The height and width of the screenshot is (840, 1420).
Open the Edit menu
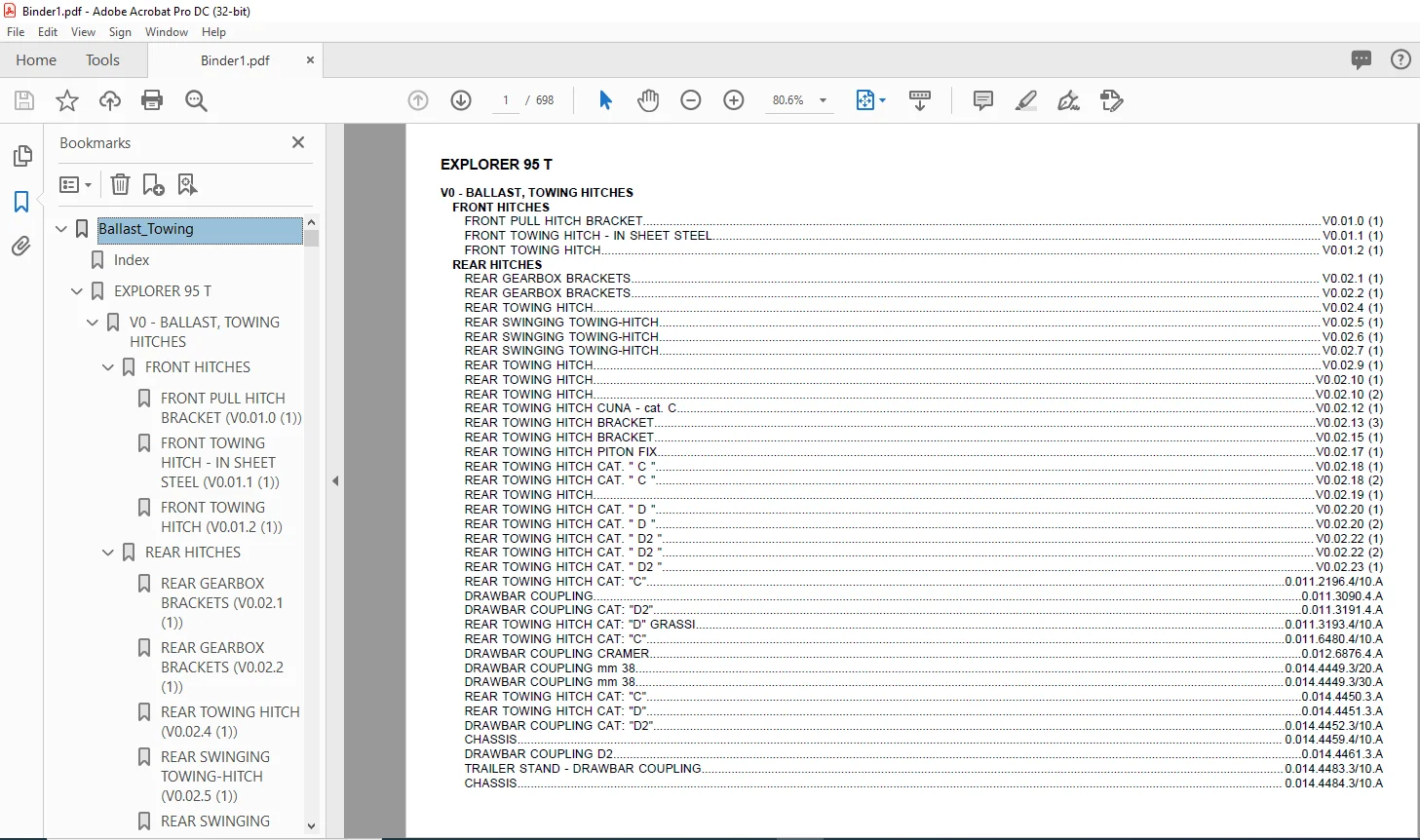pos(48,32)
